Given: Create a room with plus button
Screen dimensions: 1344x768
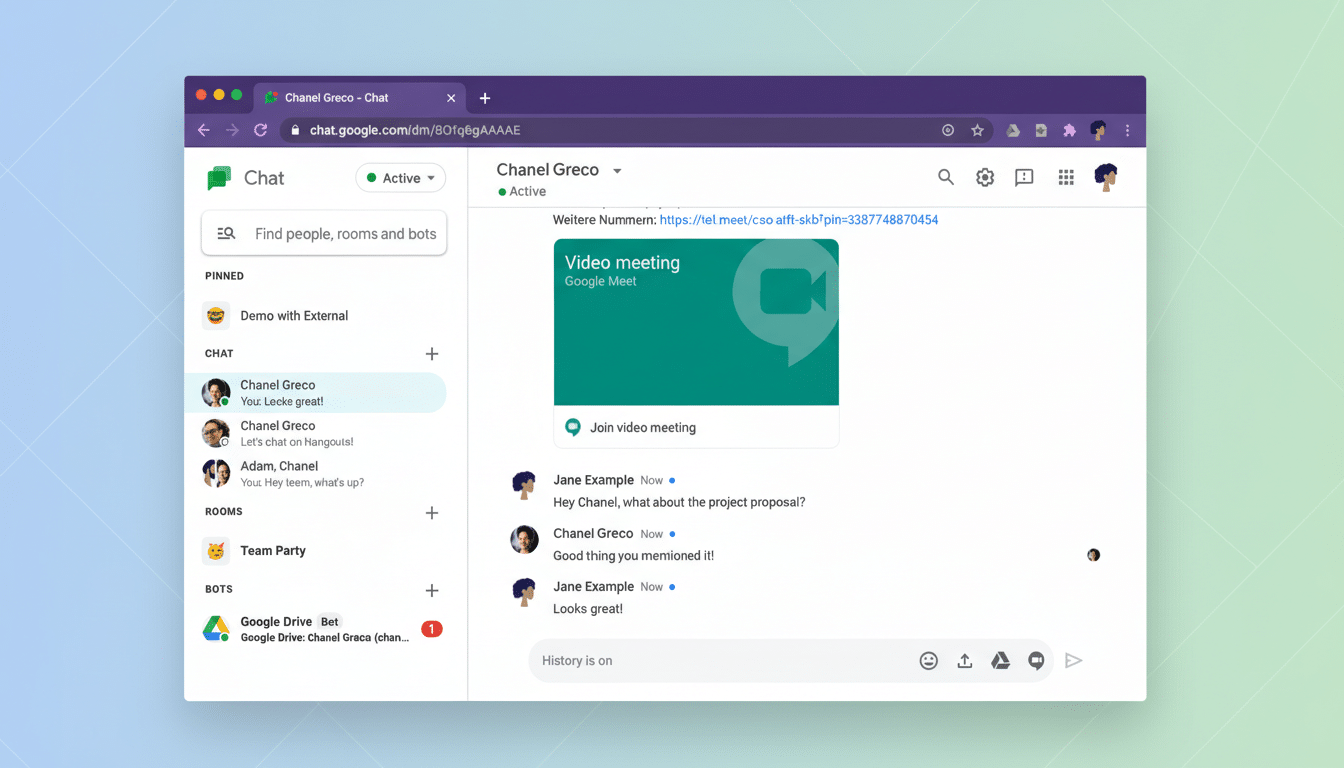Looking at the screenshot, I should [432, 513].
